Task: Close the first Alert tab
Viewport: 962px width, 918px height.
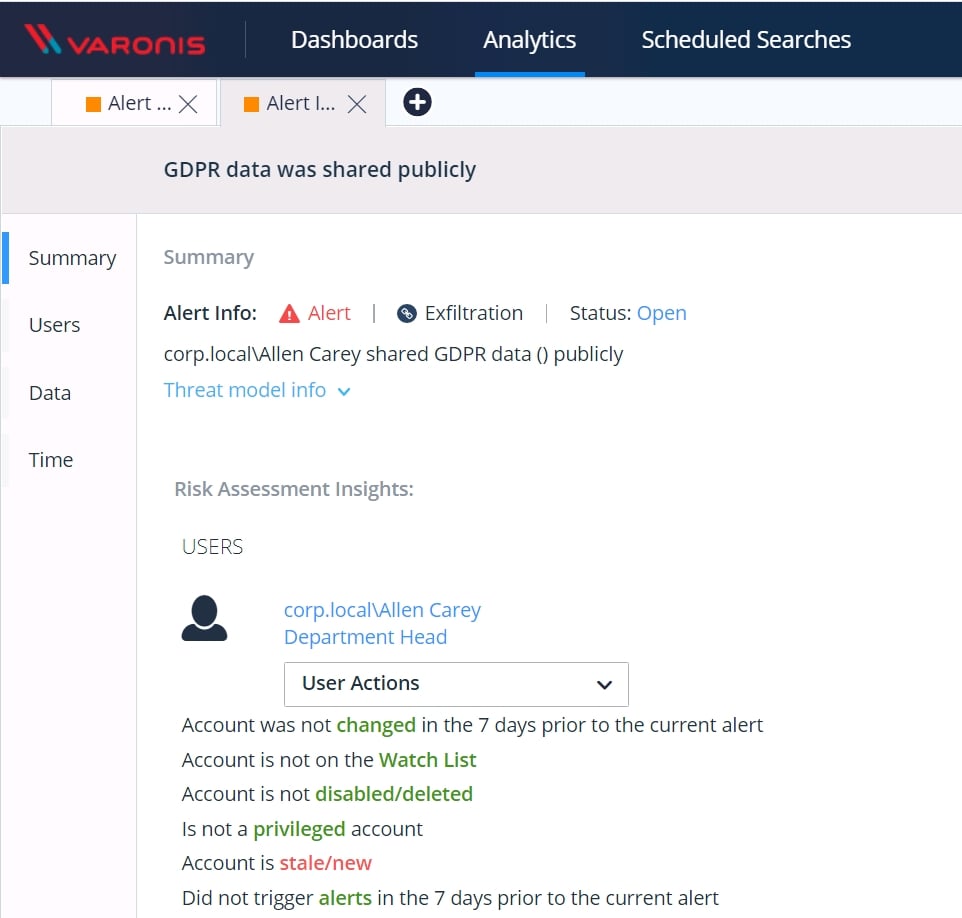Action: (x=188, y=104)
